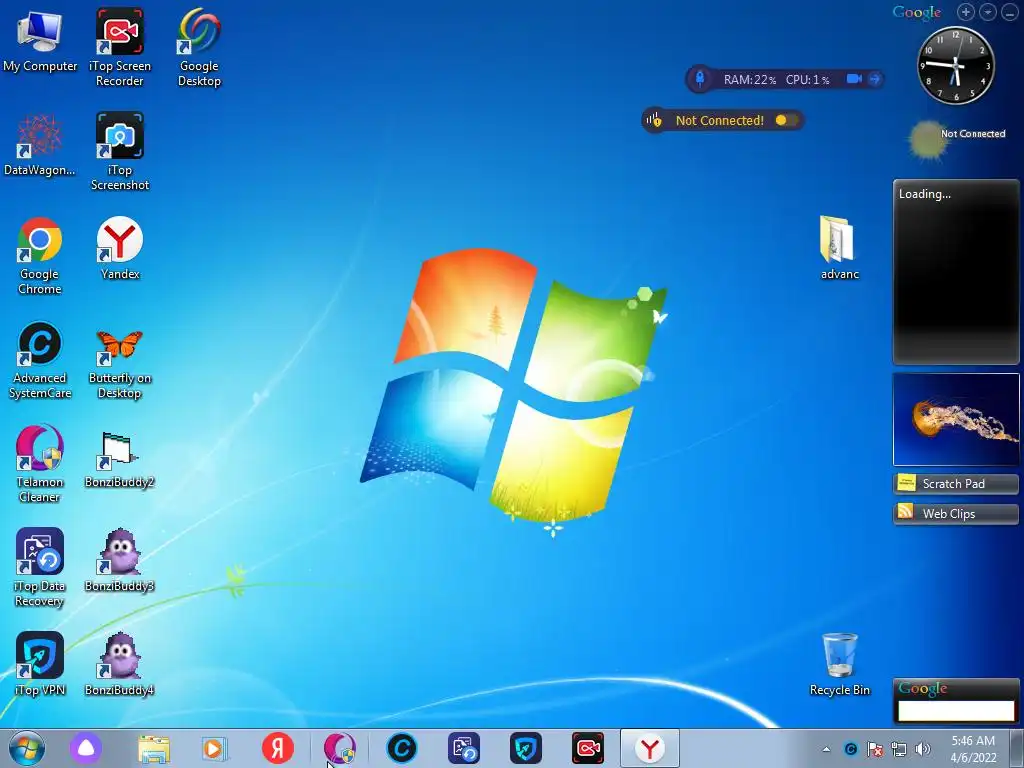Open Windows Explorer from the taskbar
The width and height of the screenshot is (1024, 768).
[x=154, y=748]
